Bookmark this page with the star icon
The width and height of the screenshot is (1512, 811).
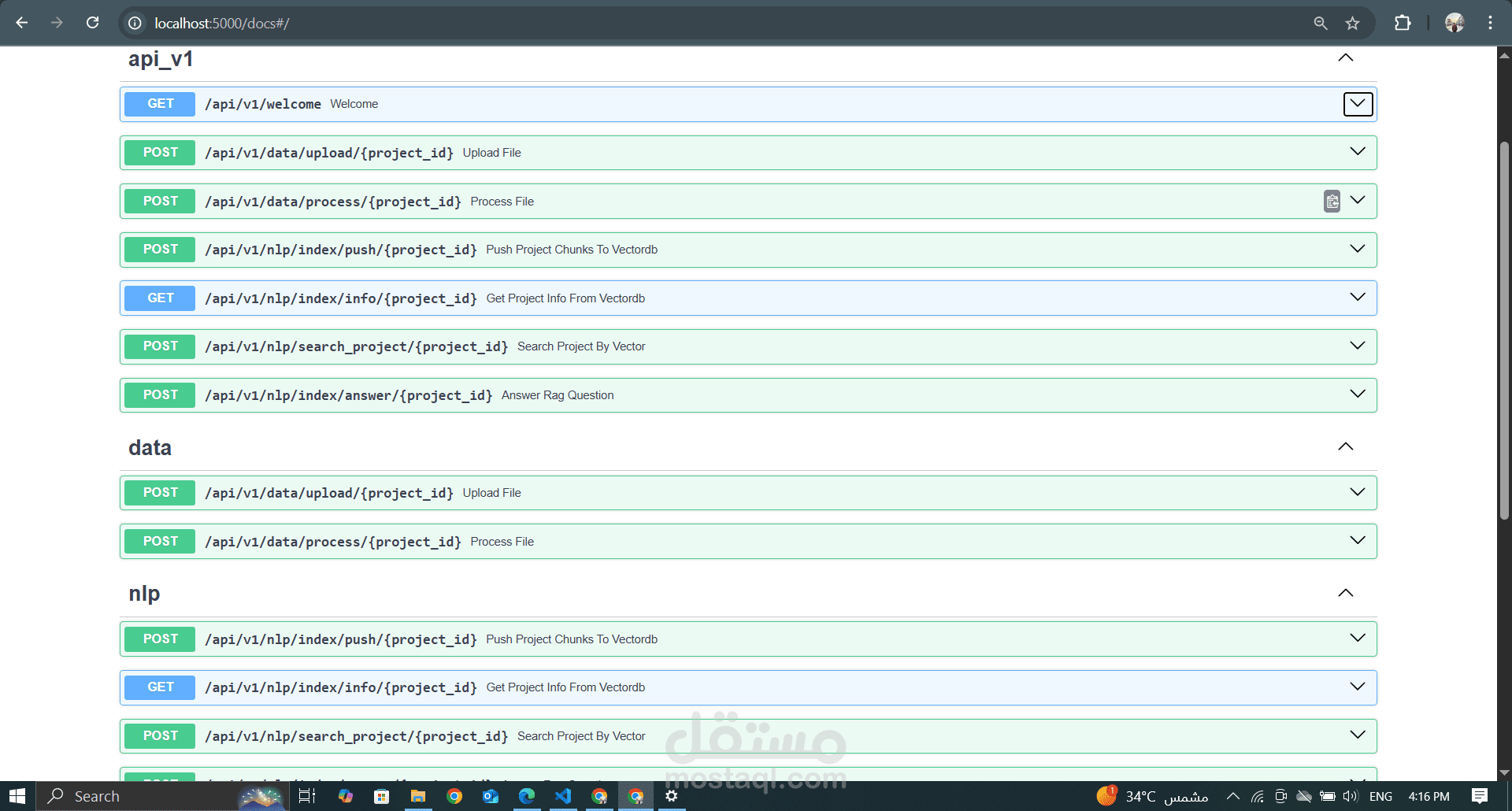tap(1353, 24)
